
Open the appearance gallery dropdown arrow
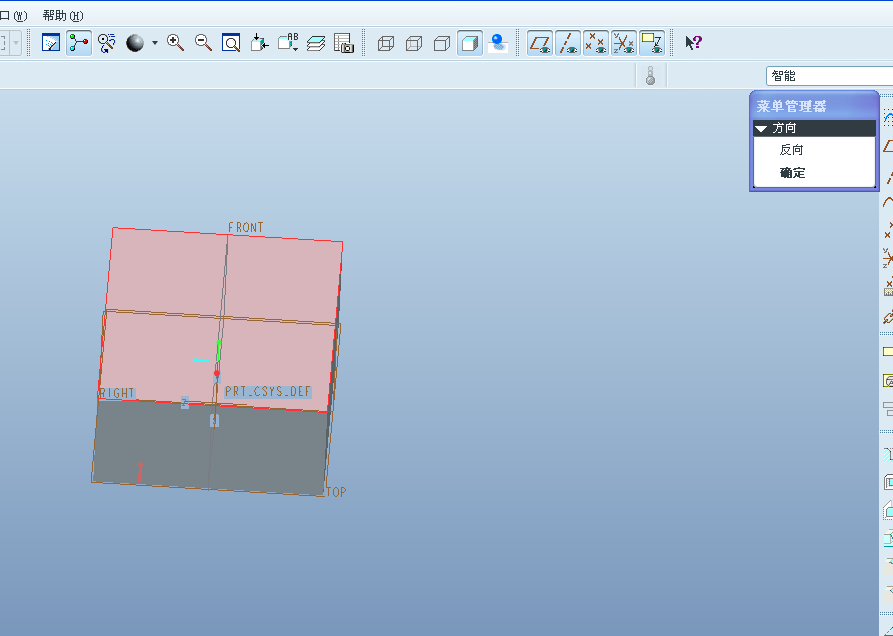pos(154,43)
